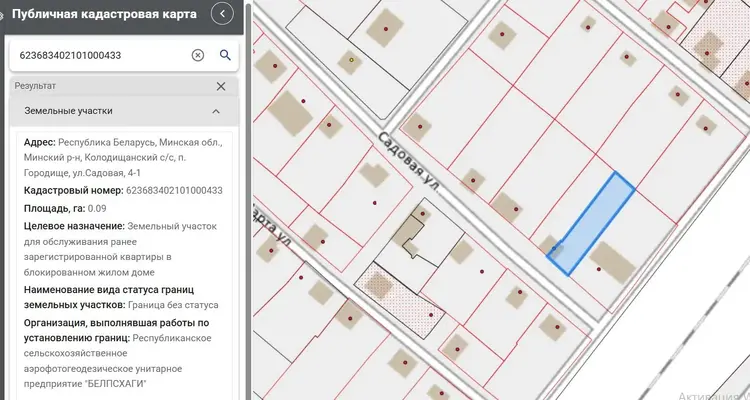Click the Результат header label
The image size is (750, 400).
(x=35, y=86)
